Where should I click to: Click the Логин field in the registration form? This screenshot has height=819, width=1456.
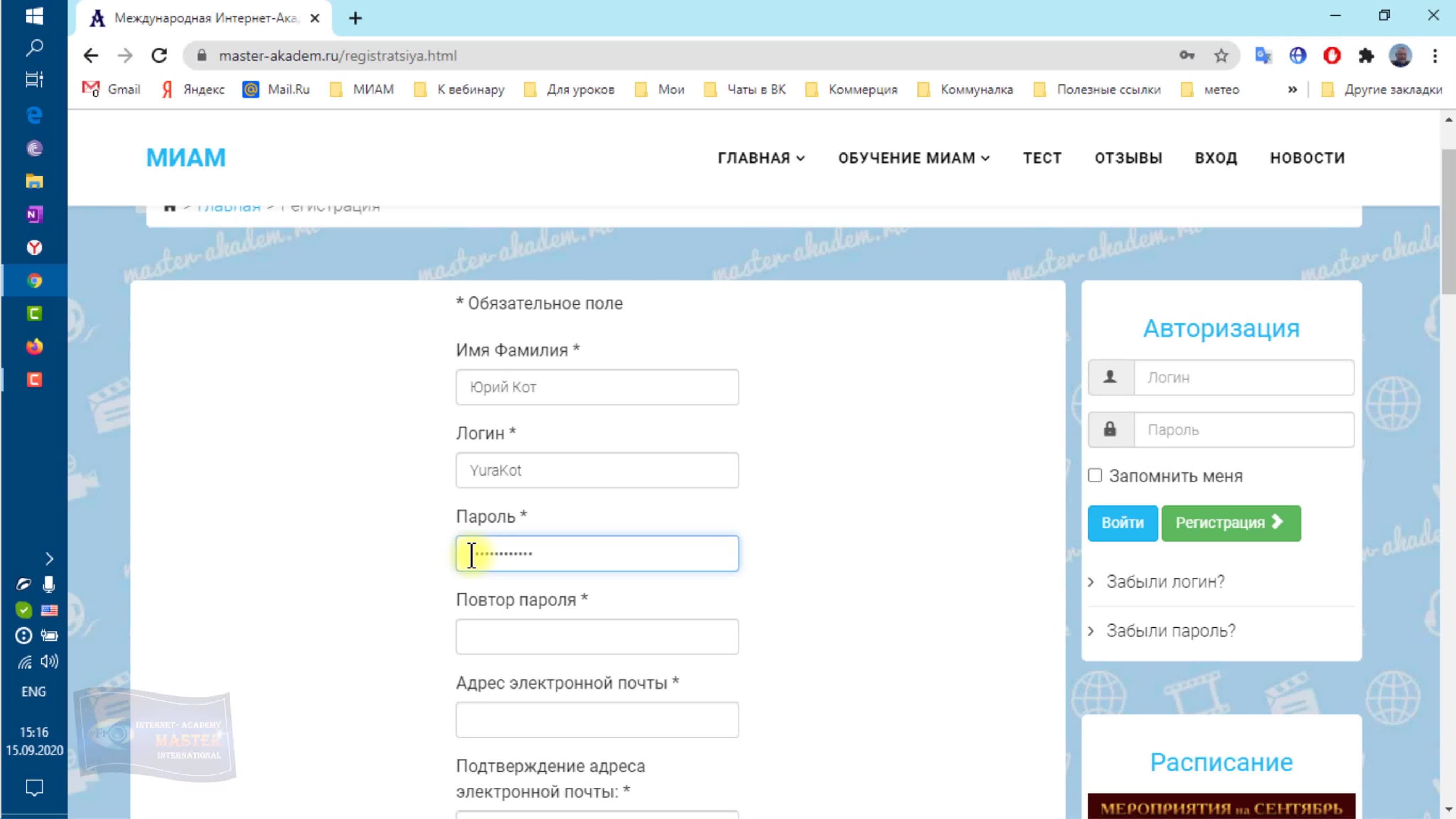click(597, 470)
